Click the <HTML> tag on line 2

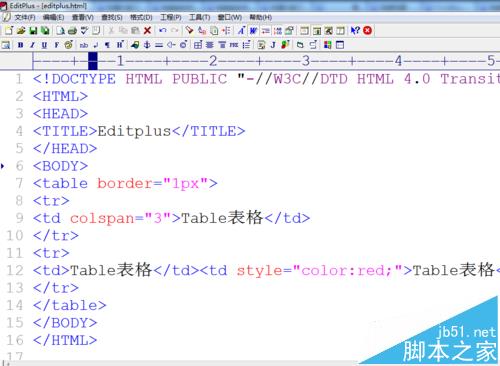click(x=60, y=96)
